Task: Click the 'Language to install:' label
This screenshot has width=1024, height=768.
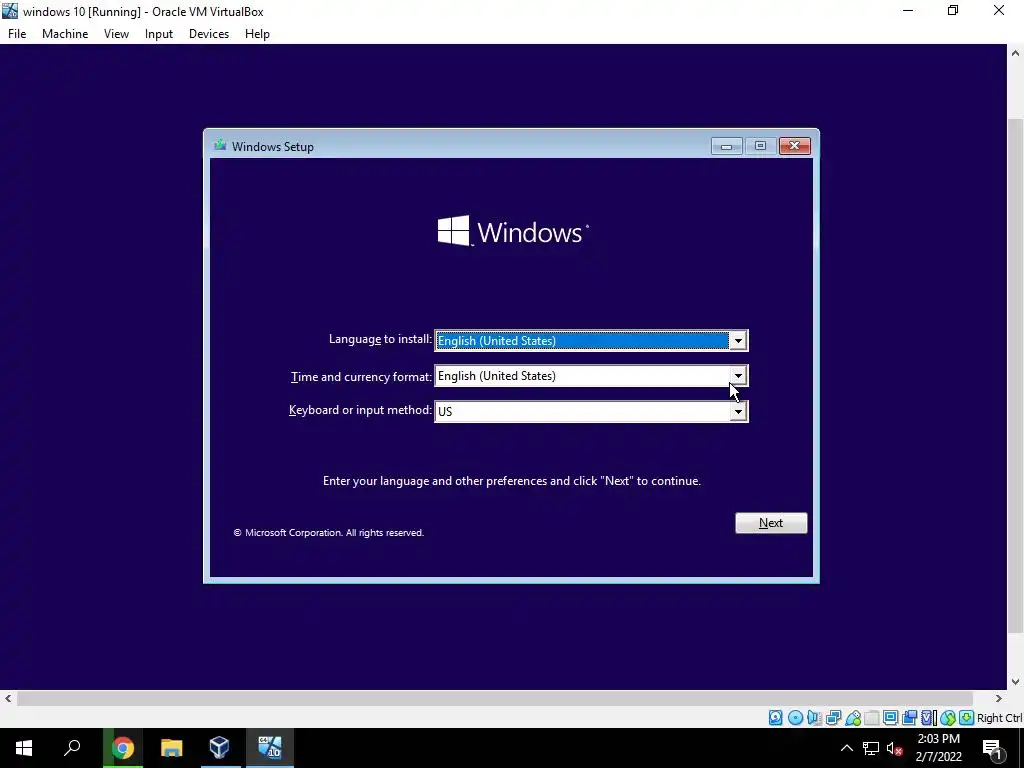Action: point(380,339)
